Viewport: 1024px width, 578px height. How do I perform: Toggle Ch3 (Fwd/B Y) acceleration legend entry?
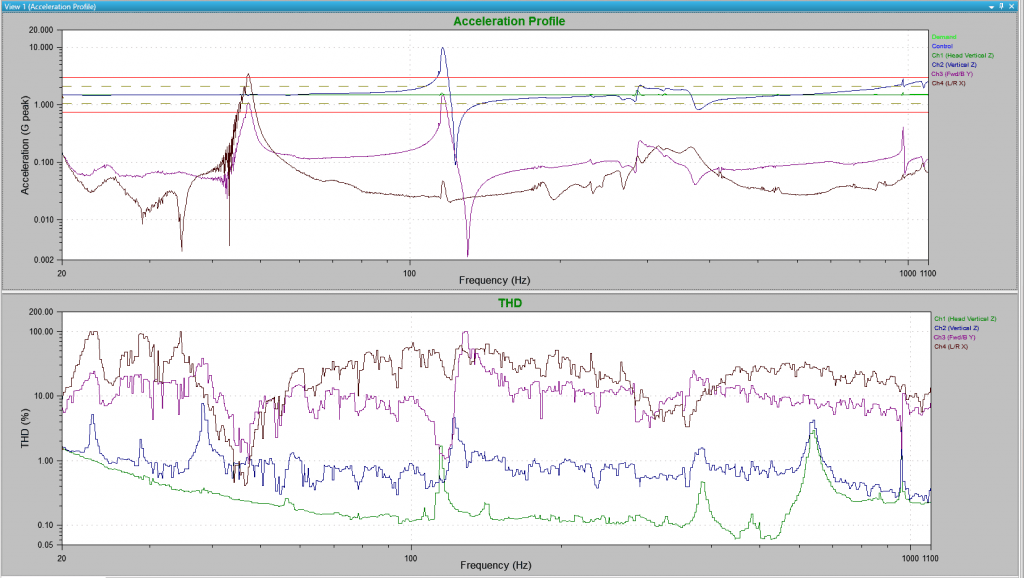(952, 74)
